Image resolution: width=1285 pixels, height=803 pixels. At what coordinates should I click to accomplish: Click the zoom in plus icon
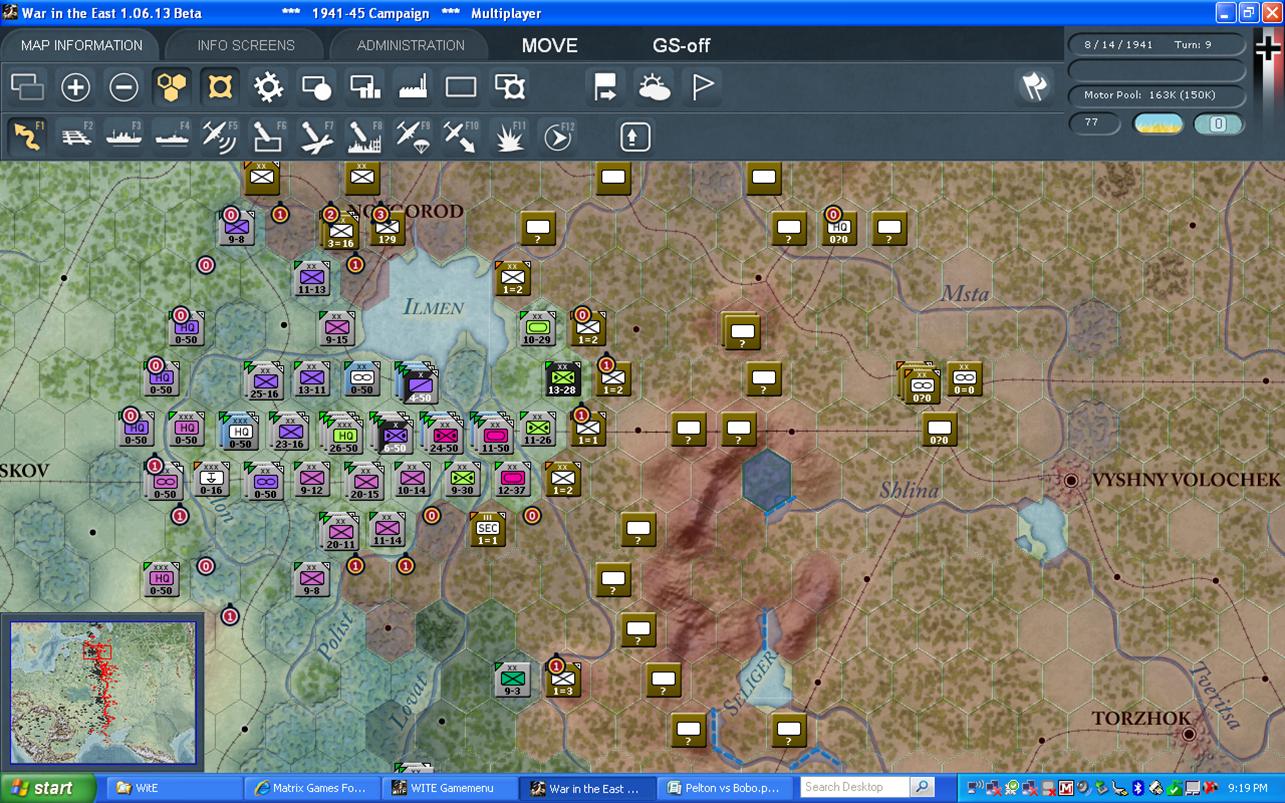[75, 87]
